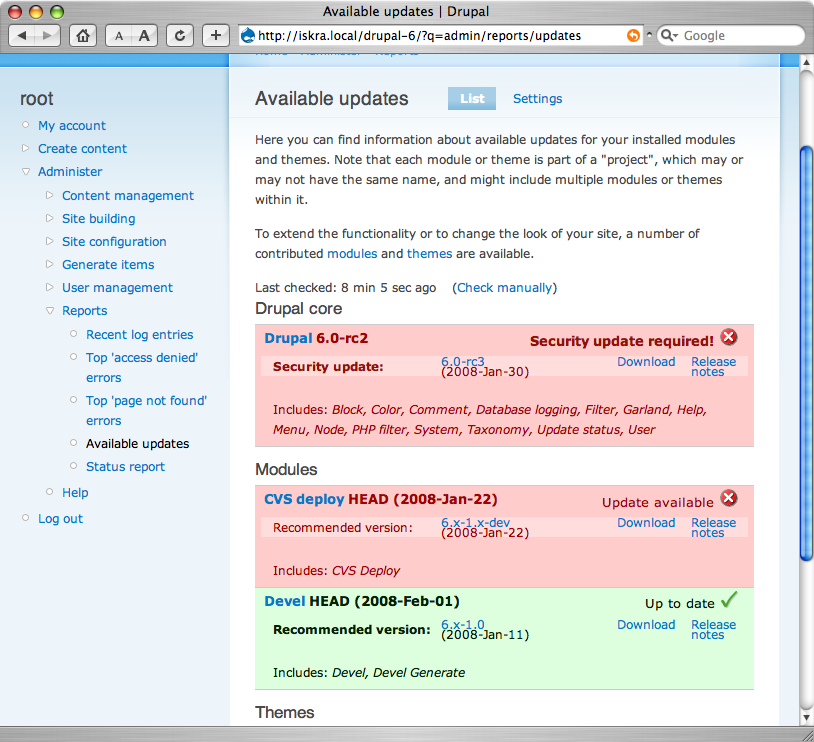The height and width of the screenshot is (742, 814).
Task: Open Release notes for CVS deploy
Action: point(713,528)
